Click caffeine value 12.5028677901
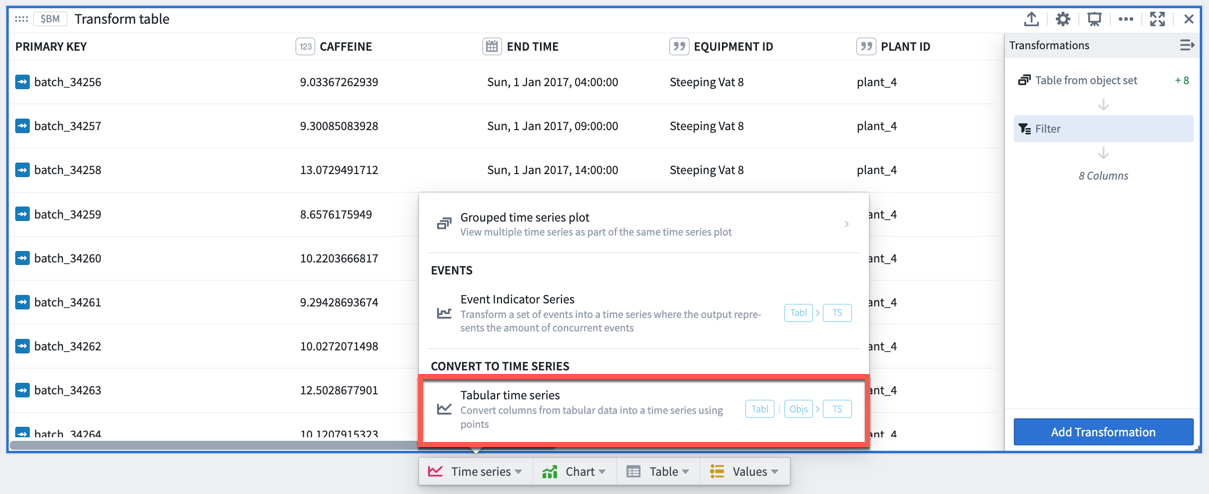Image resolution: width=1209 pixels, height=494 pixels. click(339, 390)
